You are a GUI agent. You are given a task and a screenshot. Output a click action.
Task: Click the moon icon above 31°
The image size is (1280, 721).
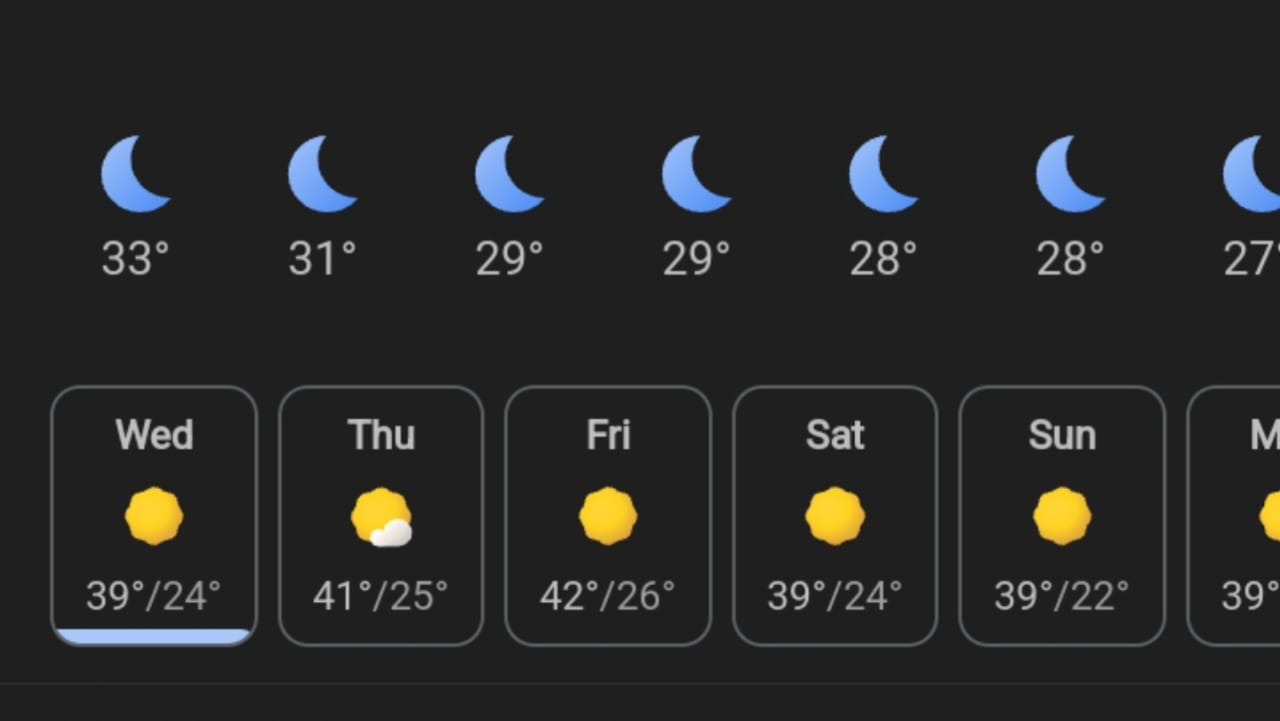point(322,174)
